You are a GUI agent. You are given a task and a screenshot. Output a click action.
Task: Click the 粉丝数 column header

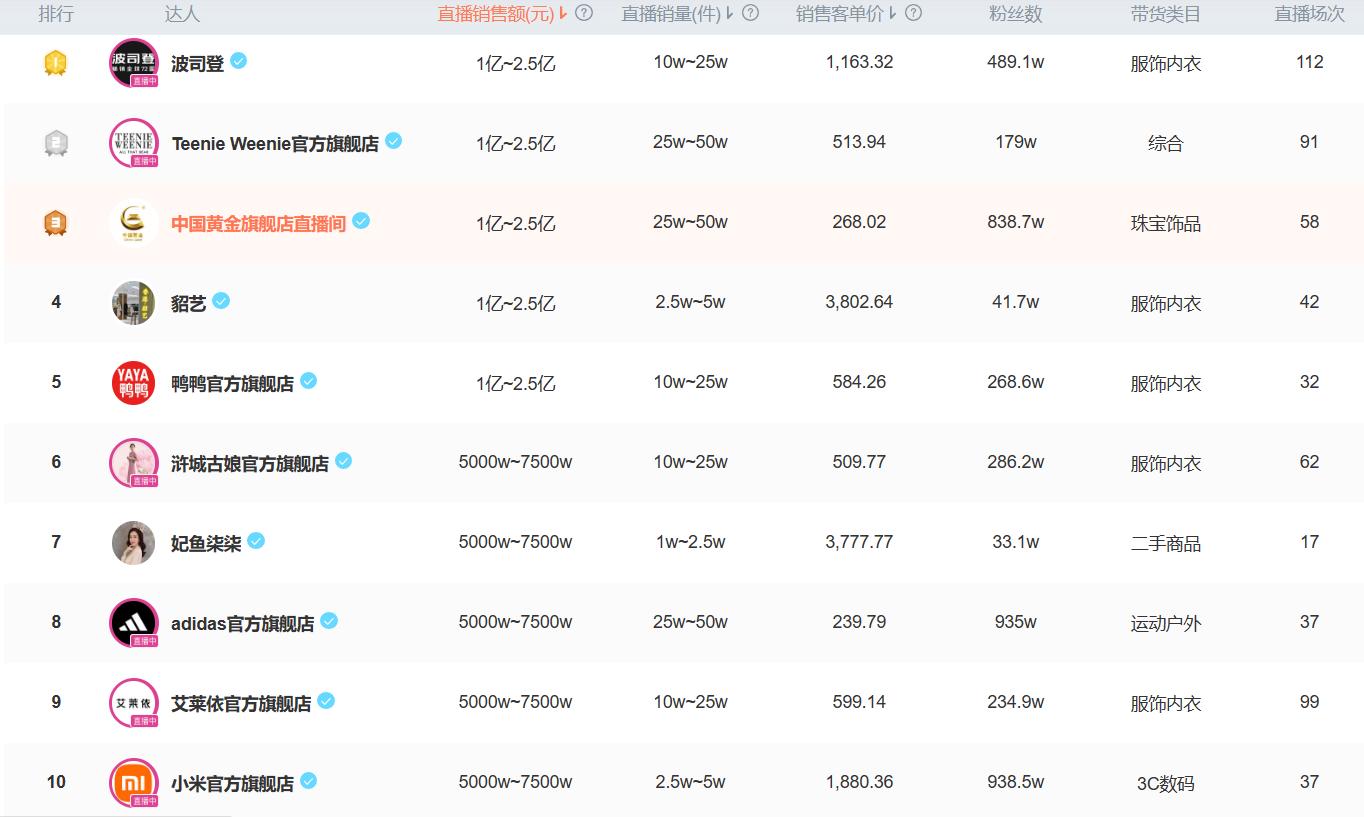(1015, 14)
